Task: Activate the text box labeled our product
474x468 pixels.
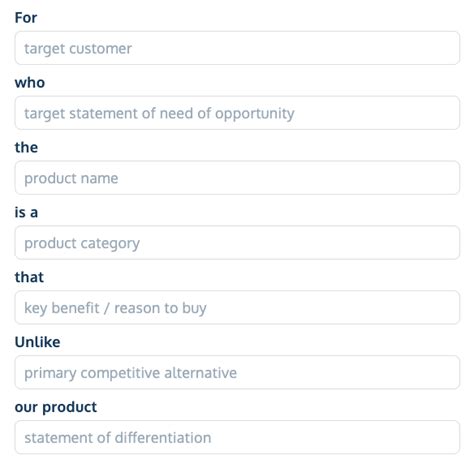Action: [x=237, y=437]
